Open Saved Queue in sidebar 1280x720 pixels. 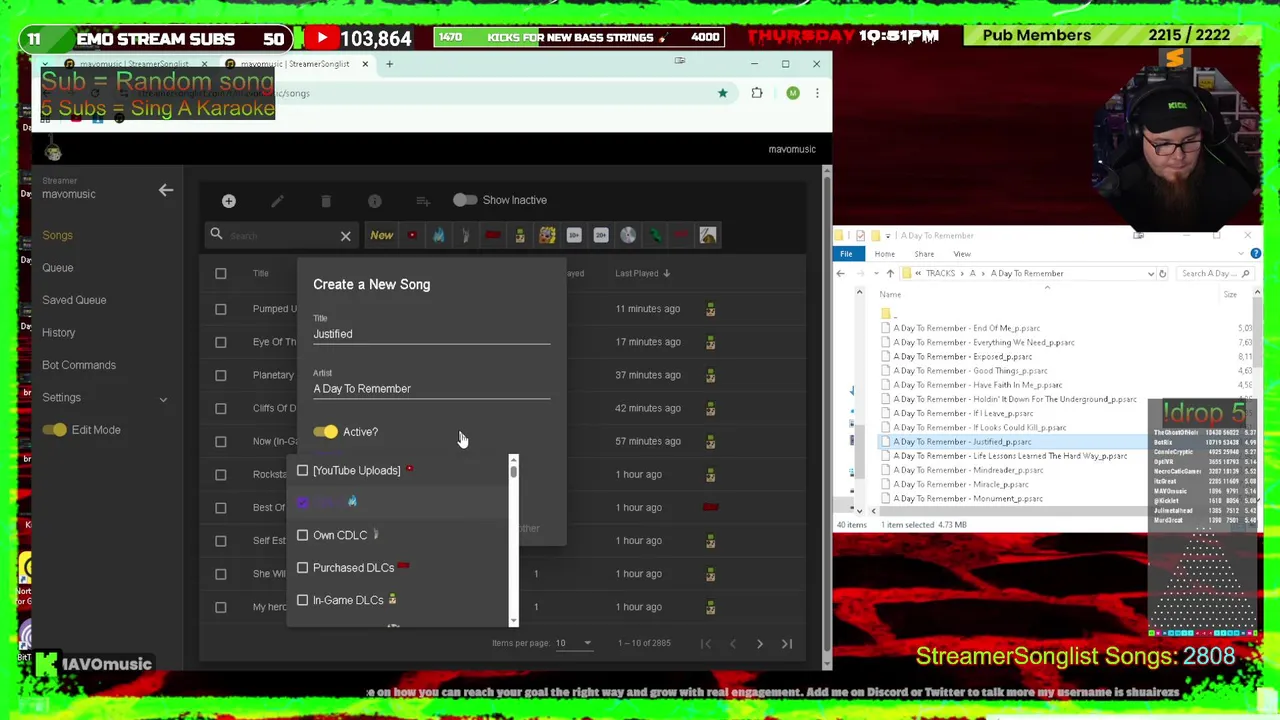point(74,300)
